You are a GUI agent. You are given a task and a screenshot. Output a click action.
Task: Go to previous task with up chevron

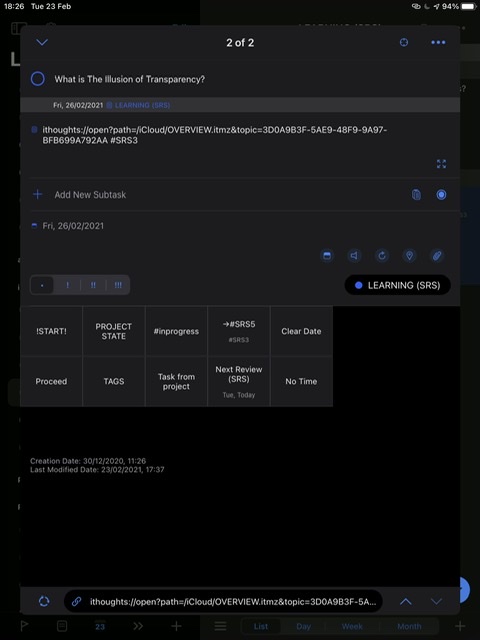[x=405, y=601]
